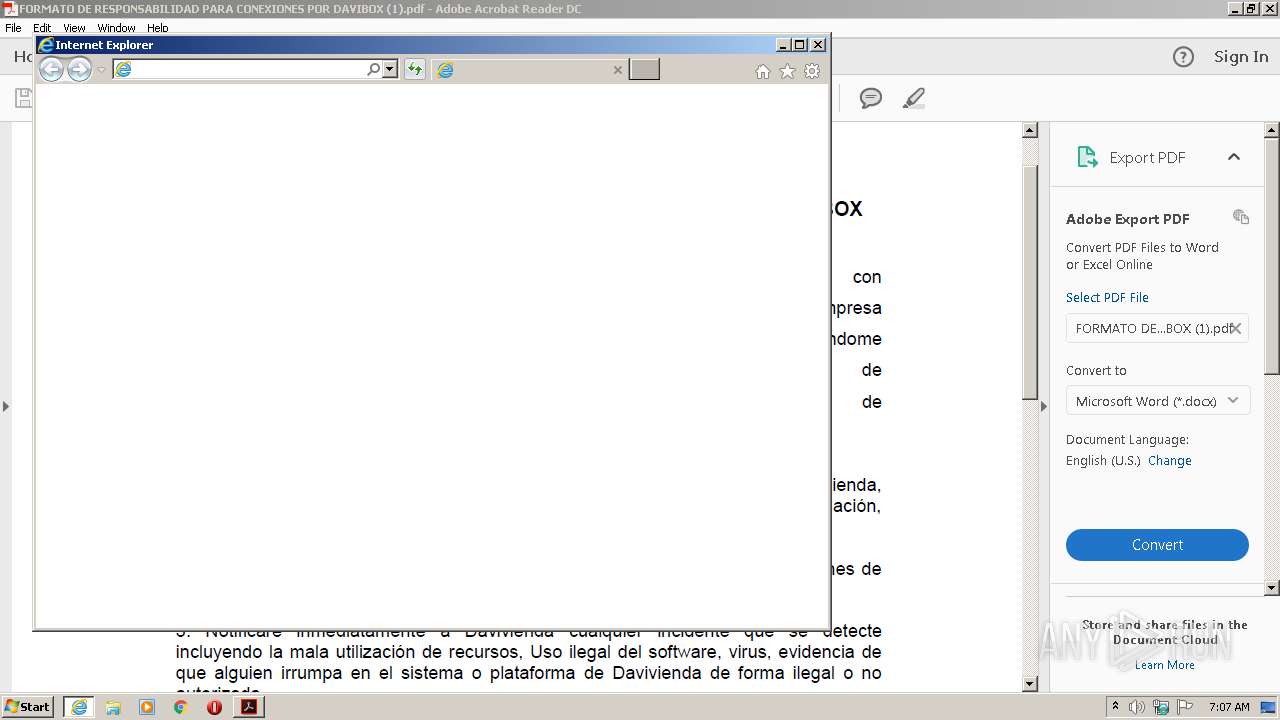Click the Action Center flag icon
This screenshot has width=1280, height=720.
click(1184, 707)
